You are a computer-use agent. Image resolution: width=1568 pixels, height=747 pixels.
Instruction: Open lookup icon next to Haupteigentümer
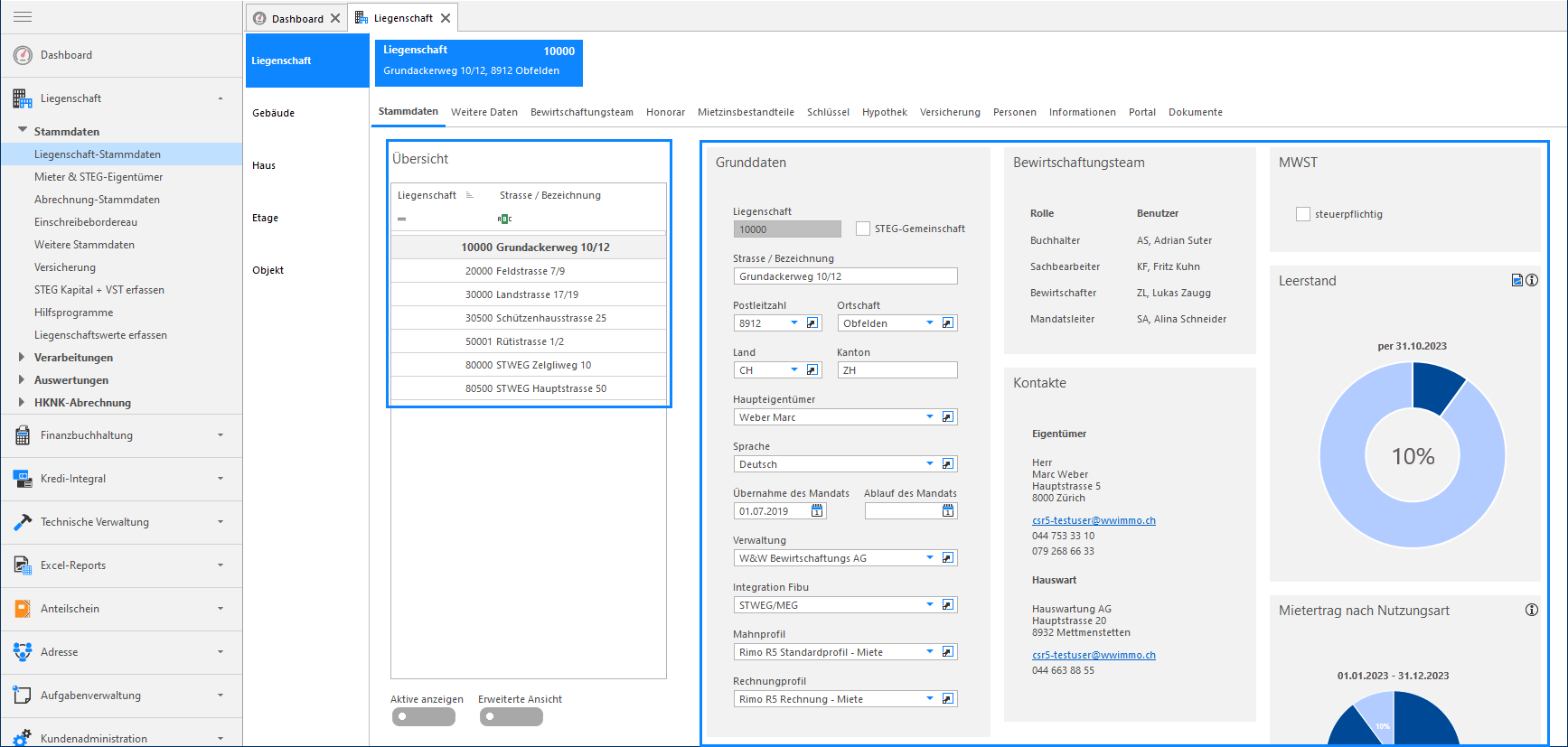tap(948, 417)
